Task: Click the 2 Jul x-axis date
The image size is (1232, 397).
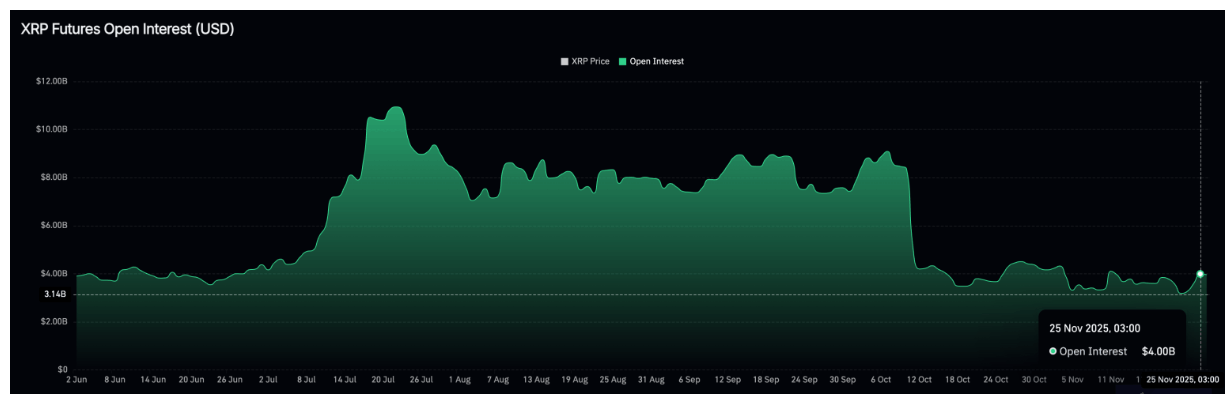Action: click(x=268, y=380)
